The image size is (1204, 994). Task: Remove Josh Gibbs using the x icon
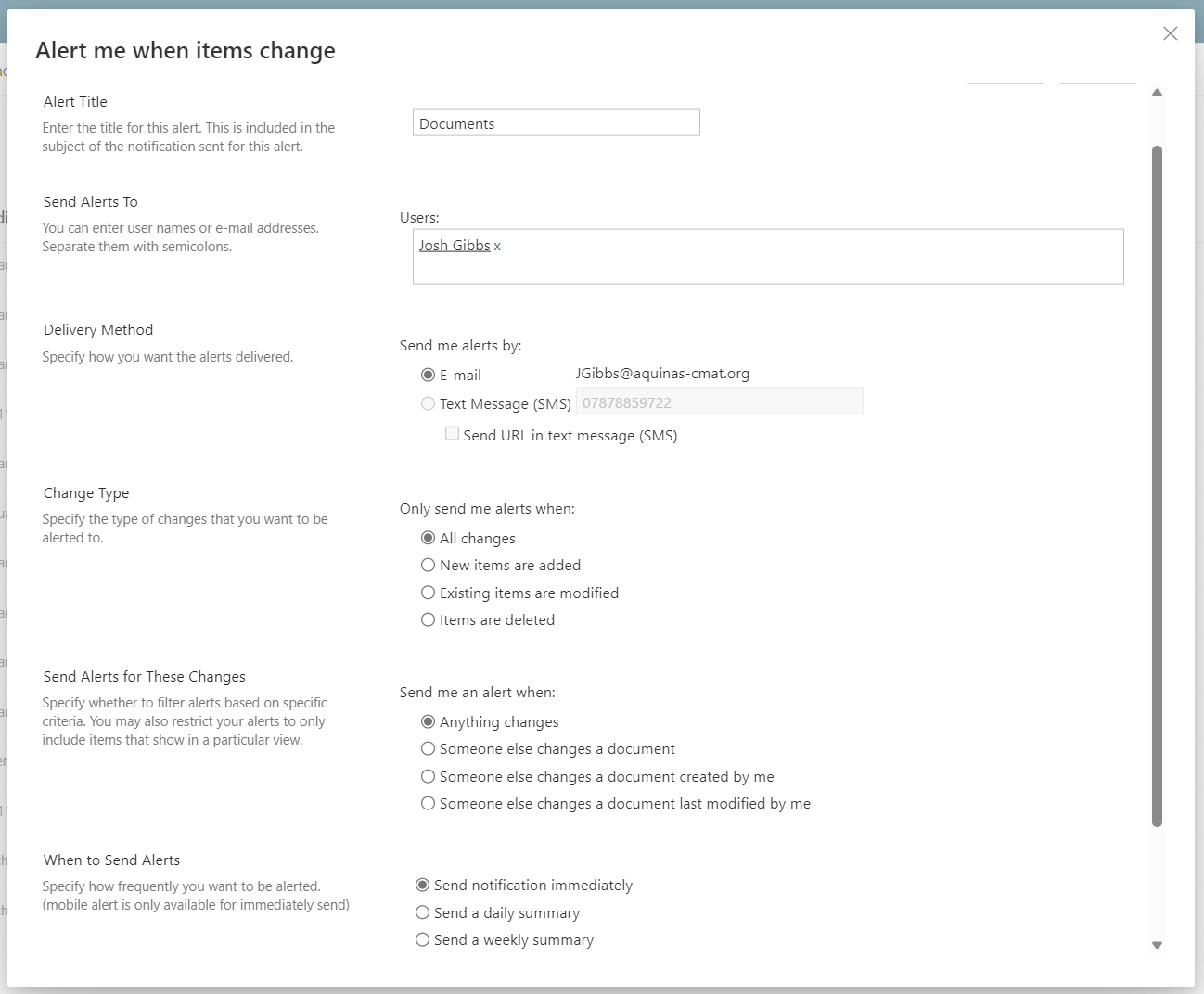[x=497, y=247]
